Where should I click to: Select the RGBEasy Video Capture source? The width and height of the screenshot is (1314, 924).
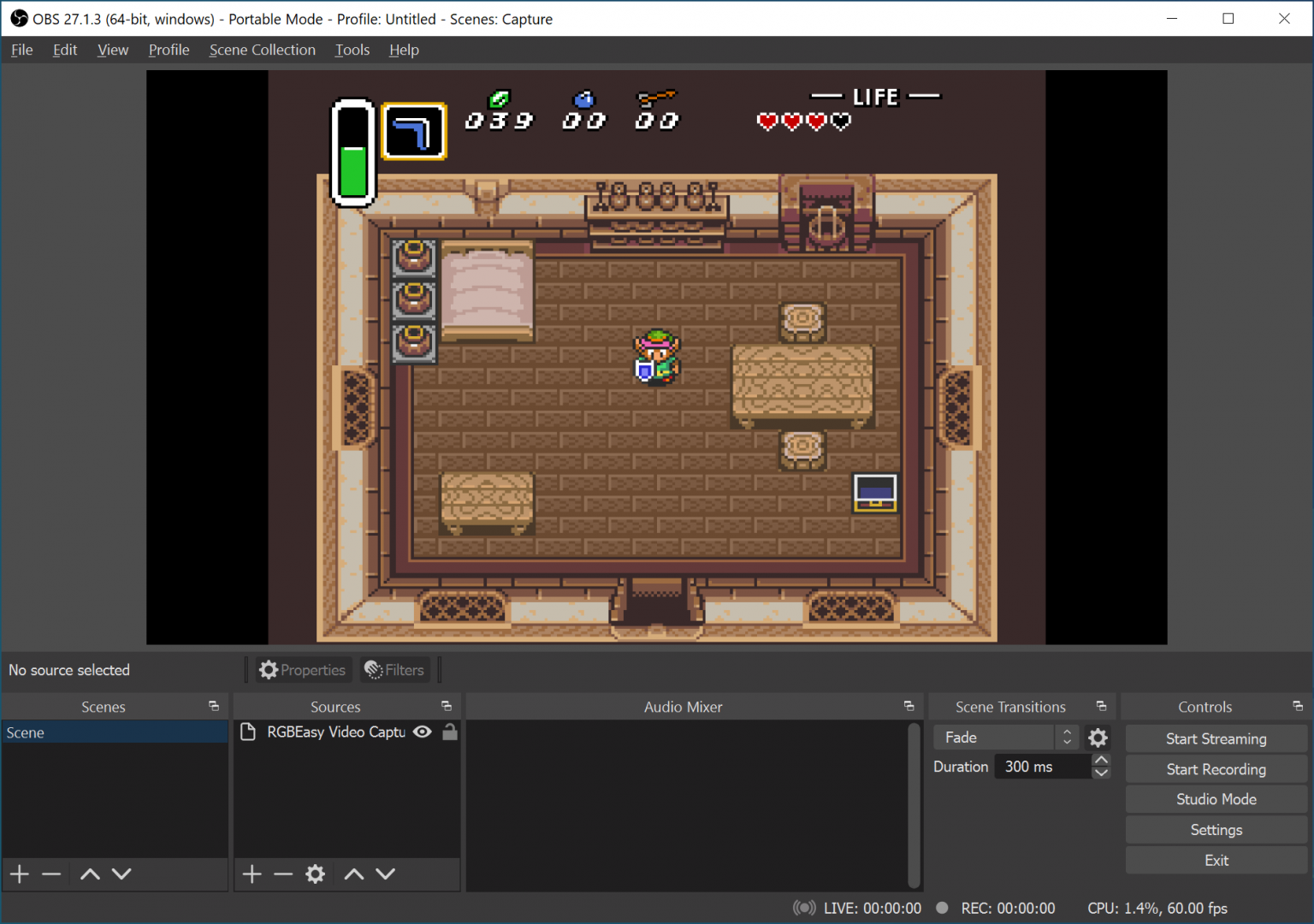(336, 731)
